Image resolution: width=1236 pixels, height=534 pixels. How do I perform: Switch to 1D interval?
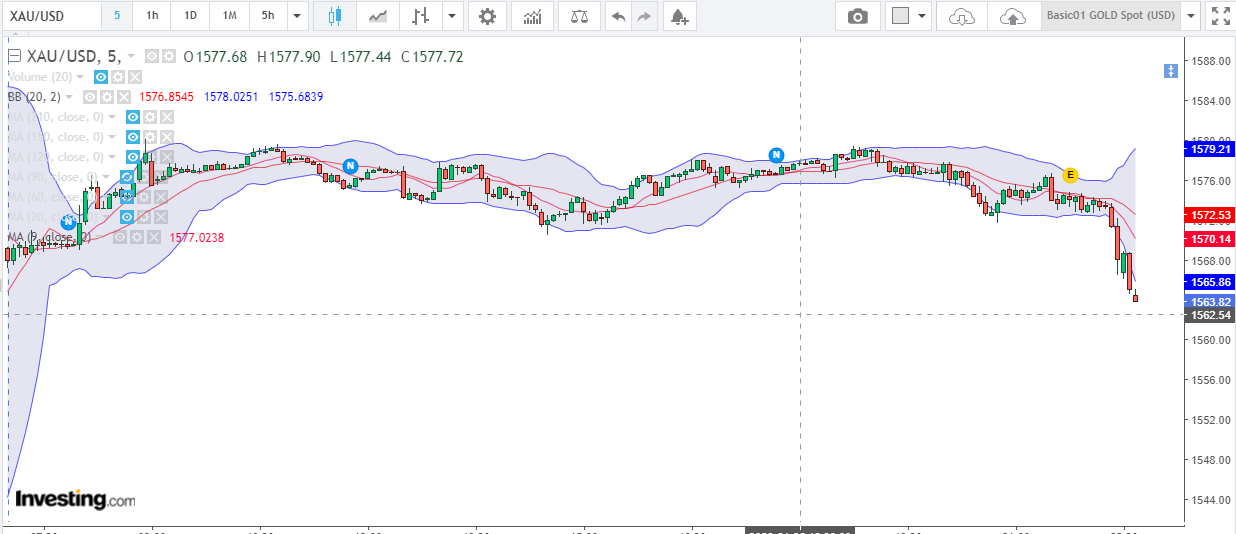(190, 16)
